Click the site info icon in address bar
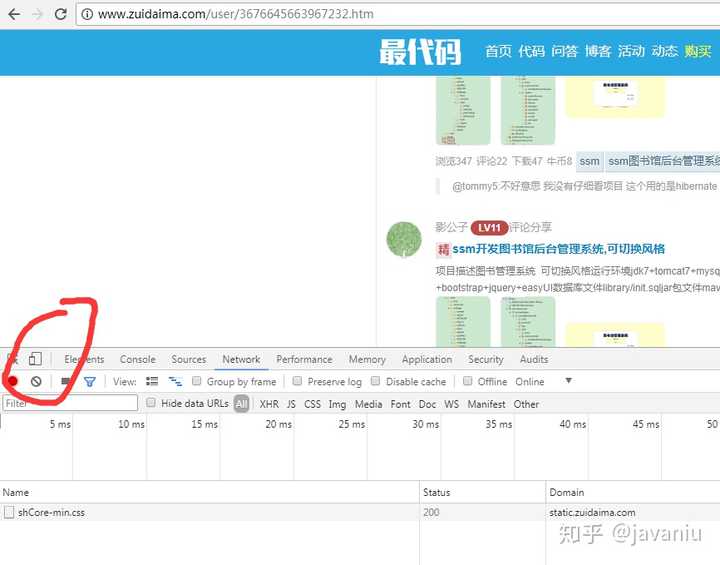The image size is (720, 565). [87, 14]
